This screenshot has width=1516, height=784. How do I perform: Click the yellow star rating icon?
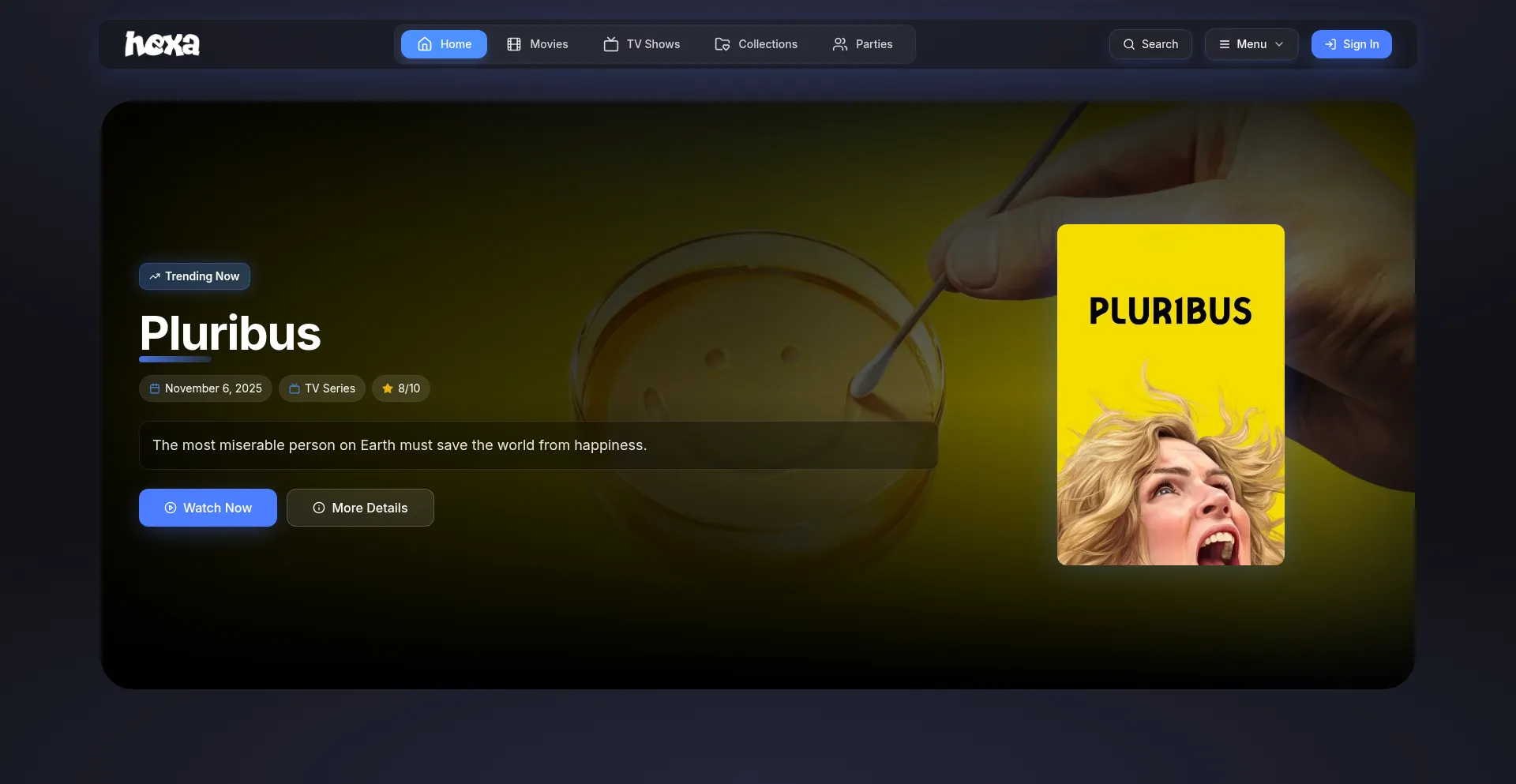tap(388, 388)
